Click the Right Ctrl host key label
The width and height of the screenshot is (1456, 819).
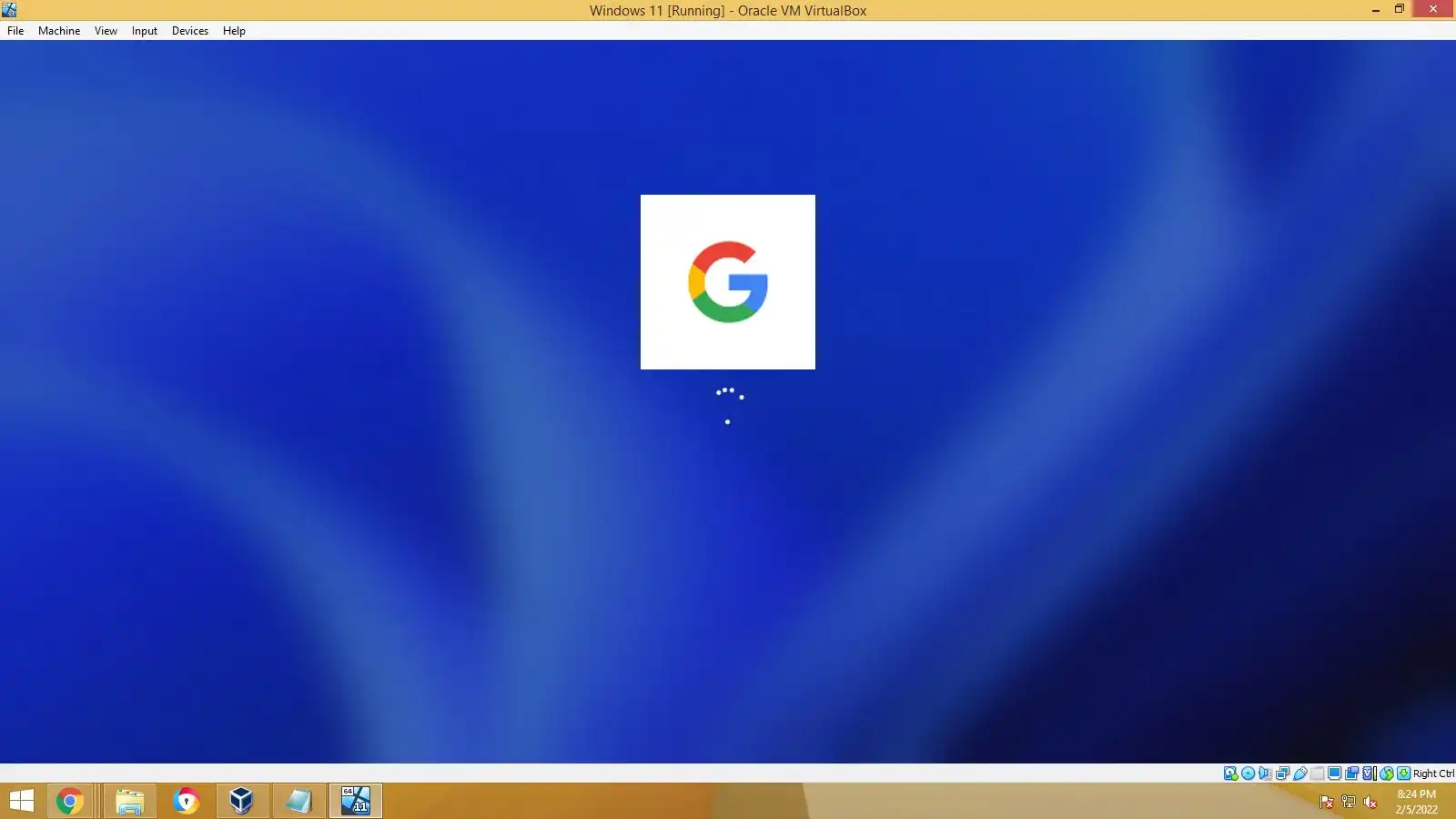[1433, 773]
